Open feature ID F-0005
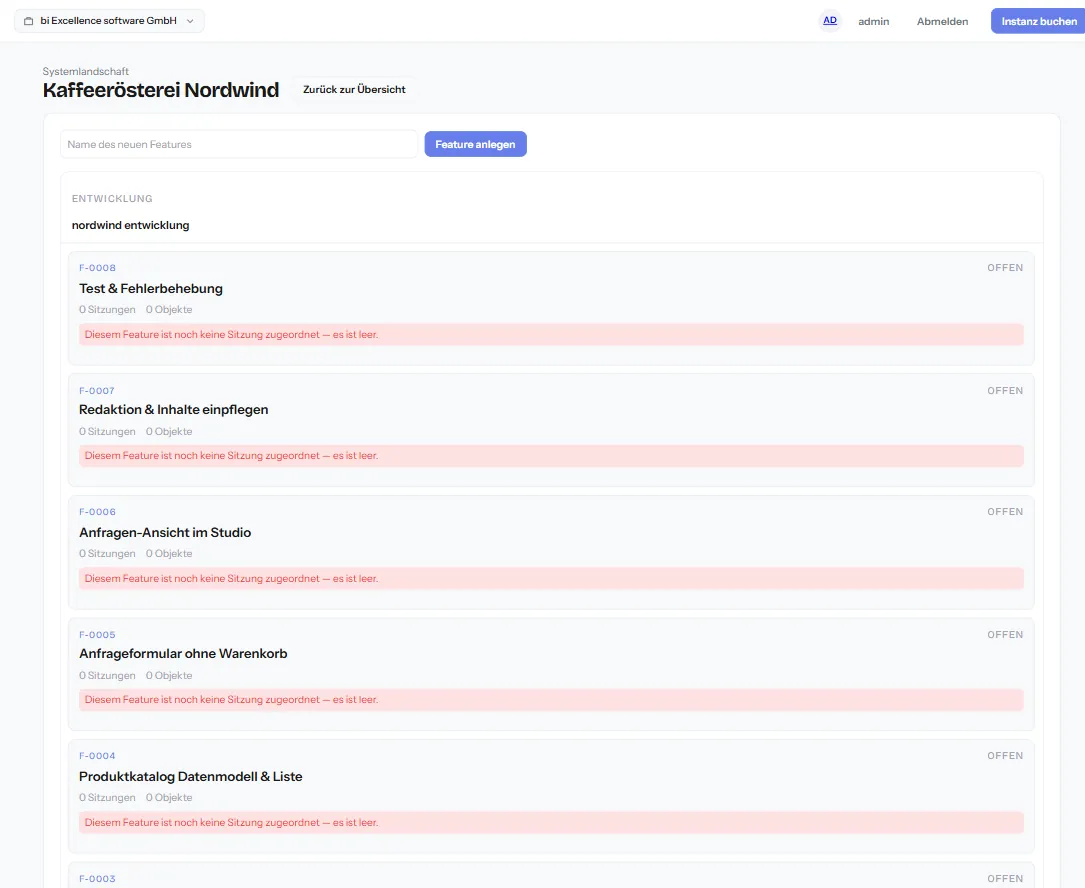The image size is (1085, 888). pos(97,635)
